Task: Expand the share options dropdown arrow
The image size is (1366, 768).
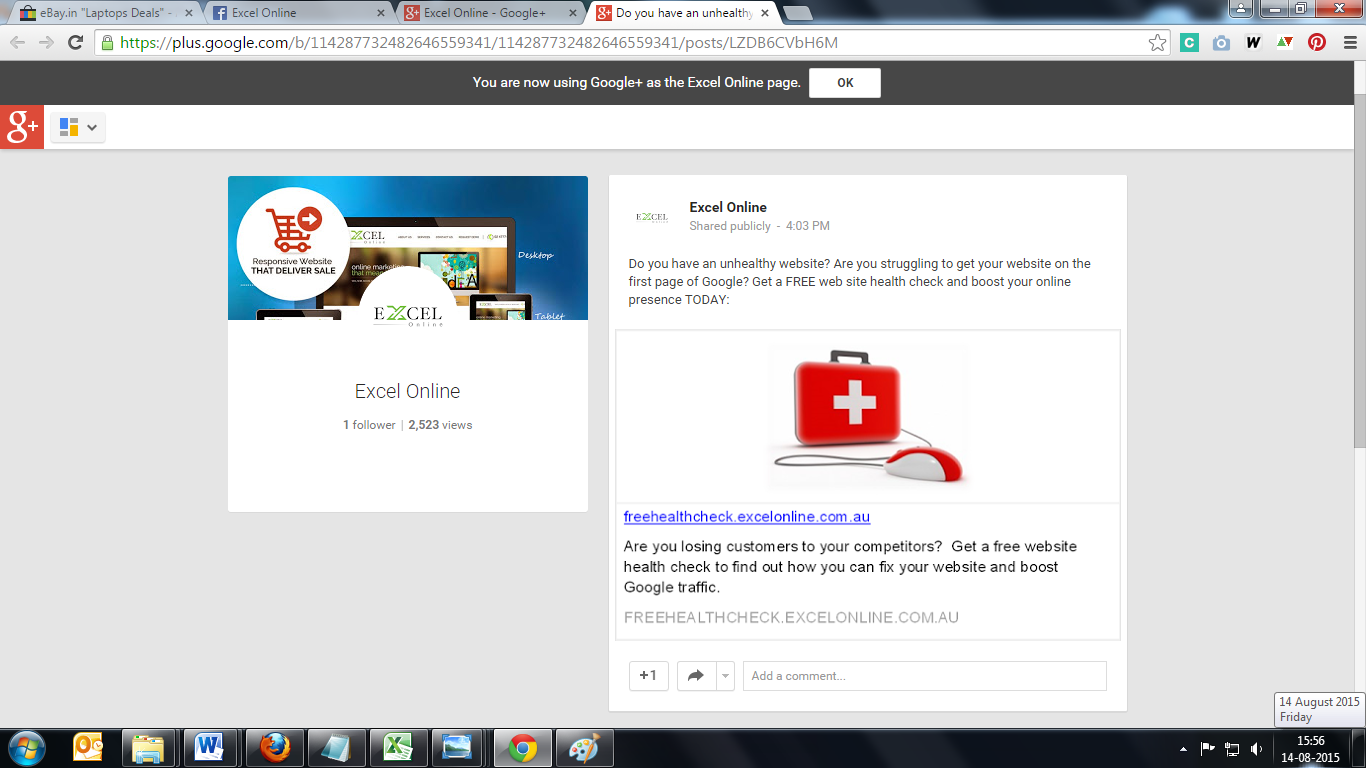Action: tap(725, 676)
